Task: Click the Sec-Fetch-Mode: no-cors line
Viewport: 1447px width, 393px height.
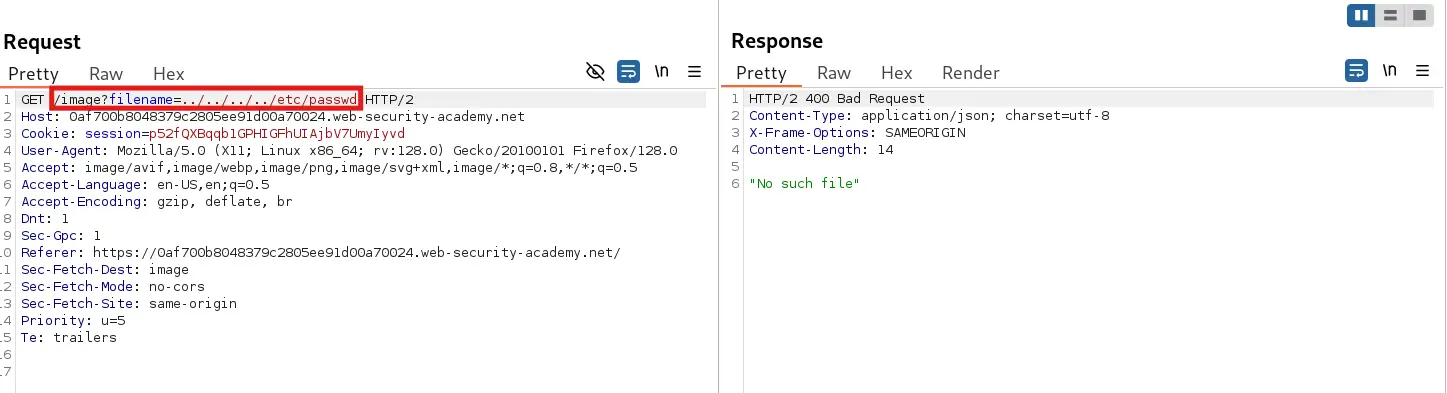Action: (113, 286)
